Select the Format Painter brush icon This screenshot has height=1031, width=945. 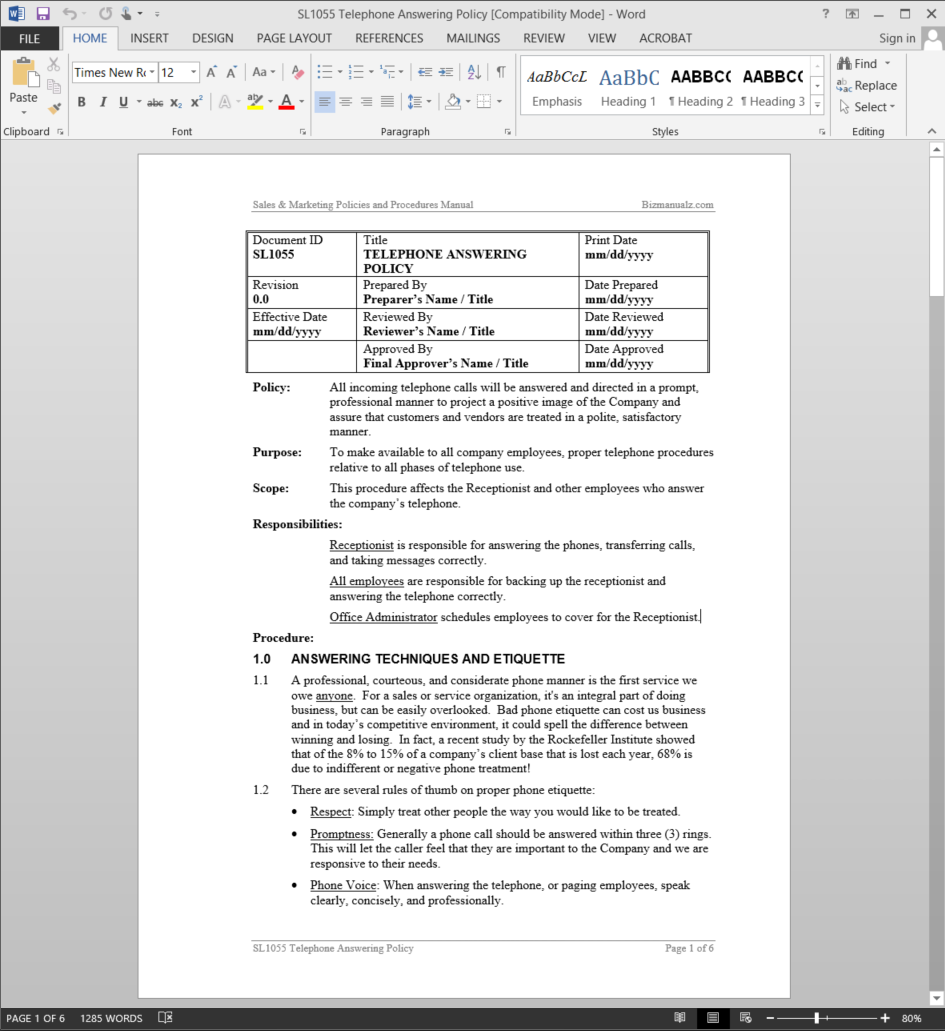(54, 108)
